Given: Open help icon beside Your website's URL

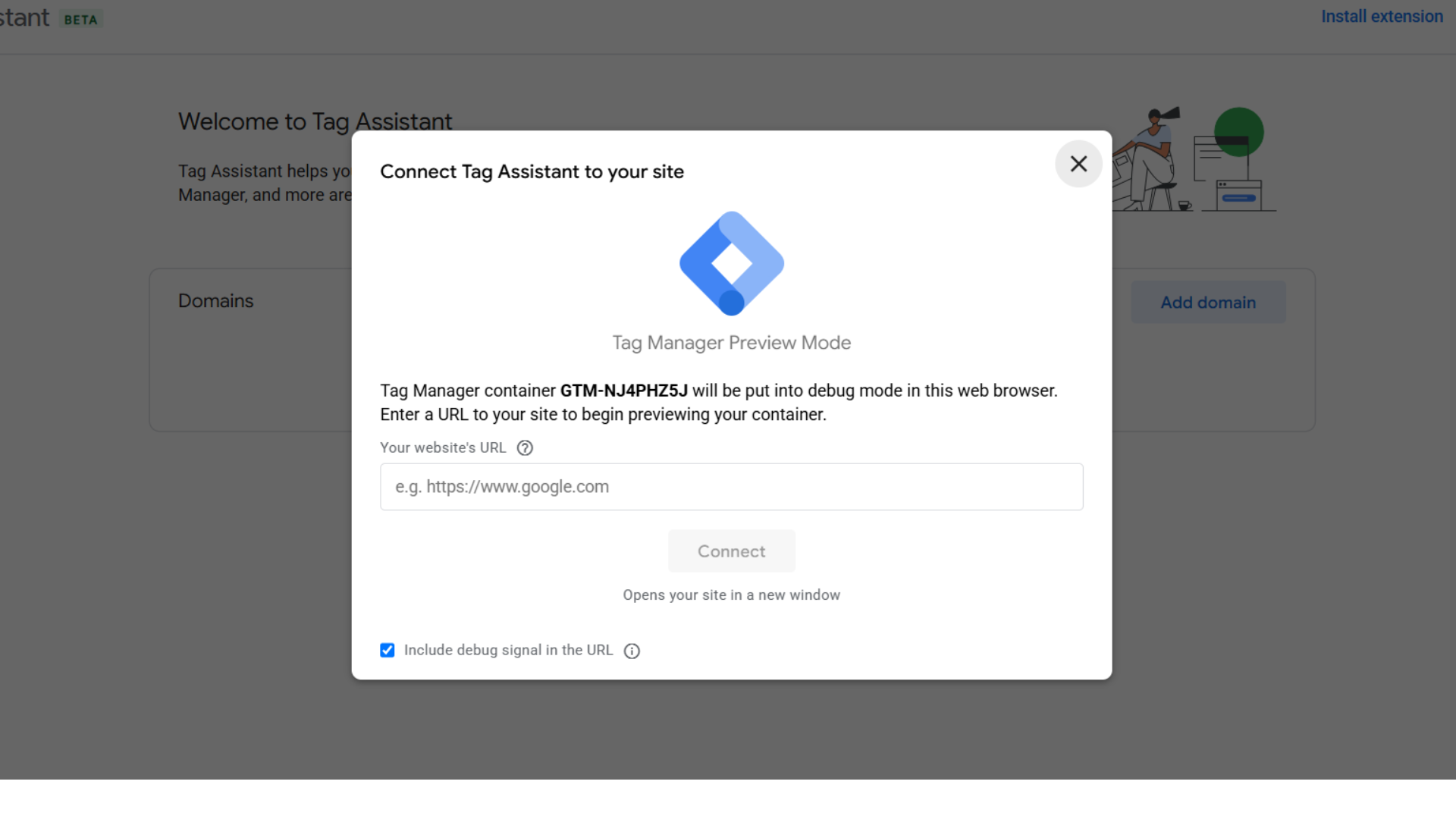Looking at the screenshot, I should click(x=525, y=448).
